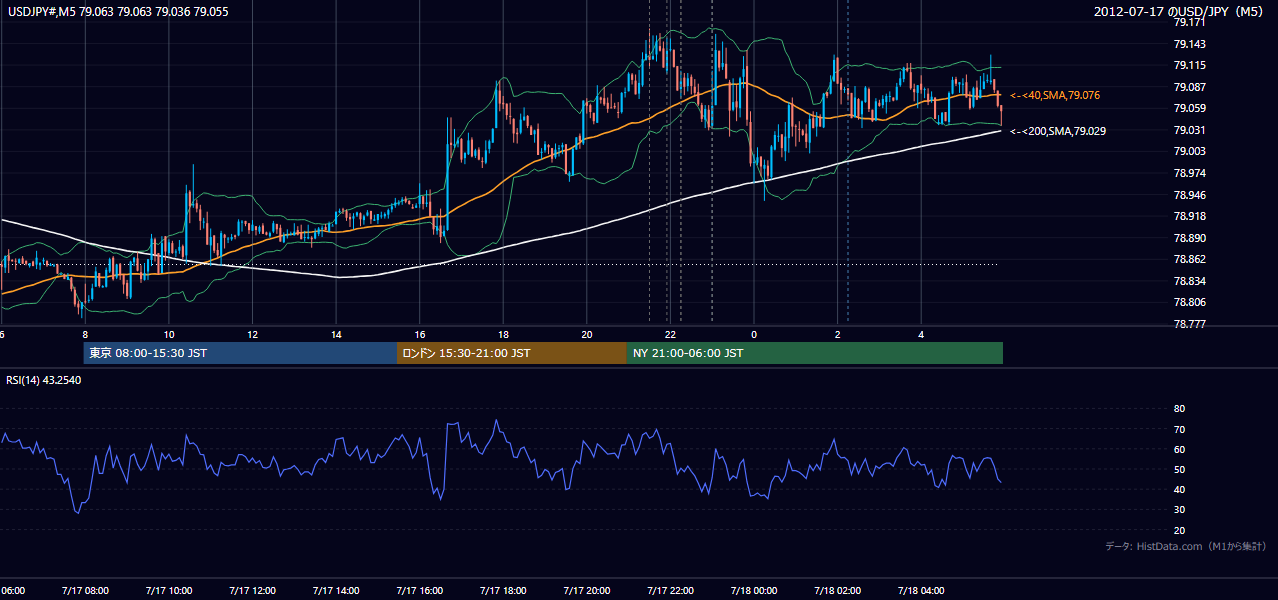Click the 7/18 02:00 time axis label
Image resolution: width=1278 pixels, height=600 pixels.
click(x=838, y=590)
